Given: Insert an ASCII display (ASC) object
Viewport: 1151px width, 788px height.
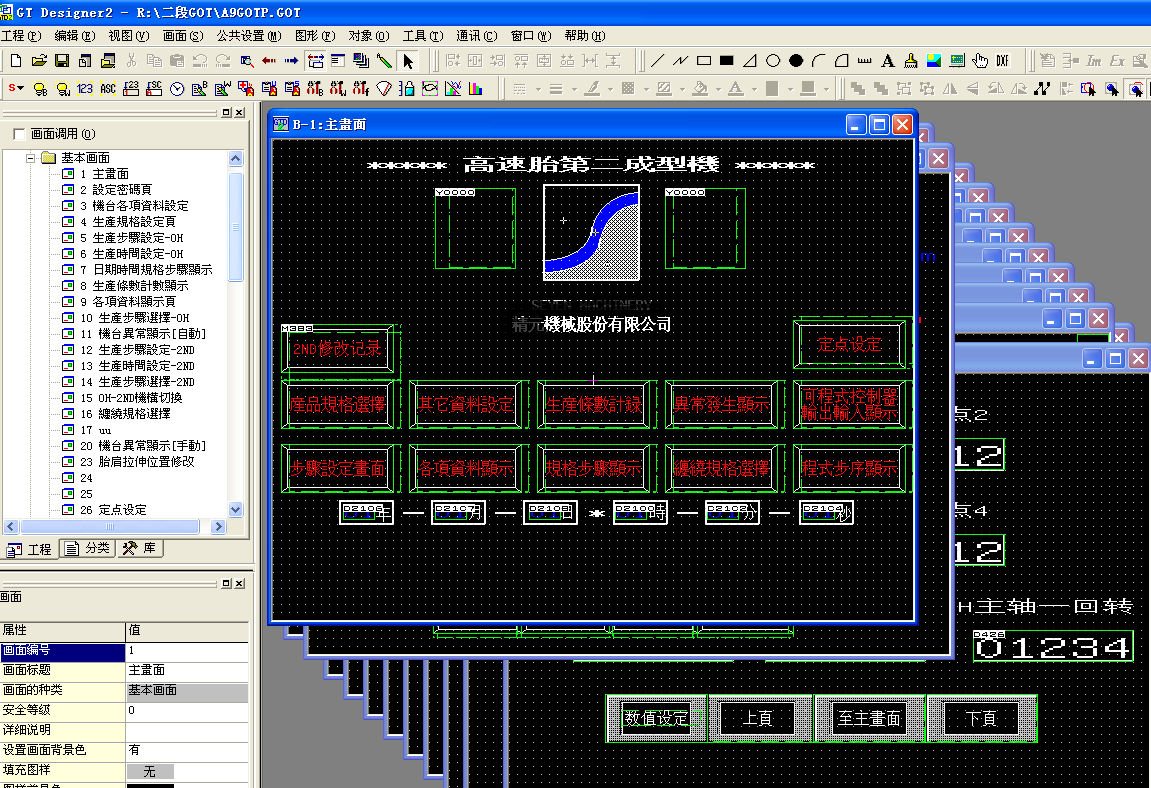Looking at the screenshot, I should click(108, 89).
